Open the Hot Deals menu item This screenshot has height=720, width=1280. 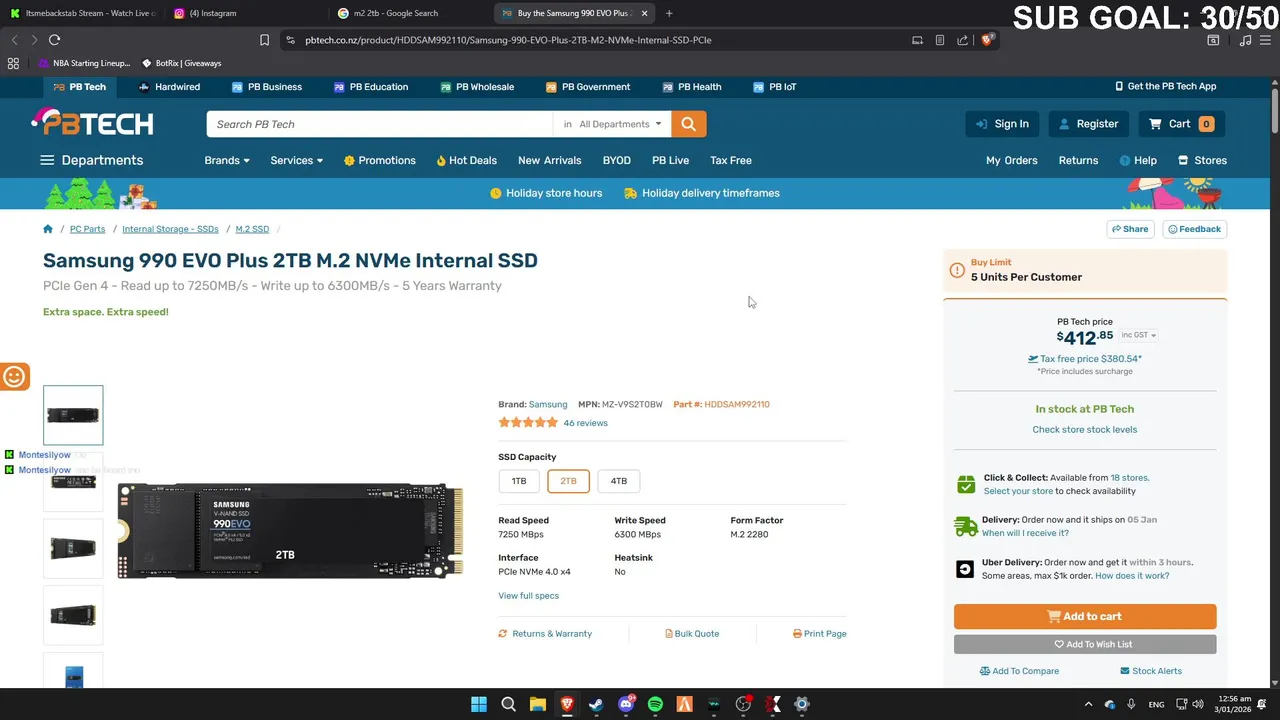coord(466,160)
